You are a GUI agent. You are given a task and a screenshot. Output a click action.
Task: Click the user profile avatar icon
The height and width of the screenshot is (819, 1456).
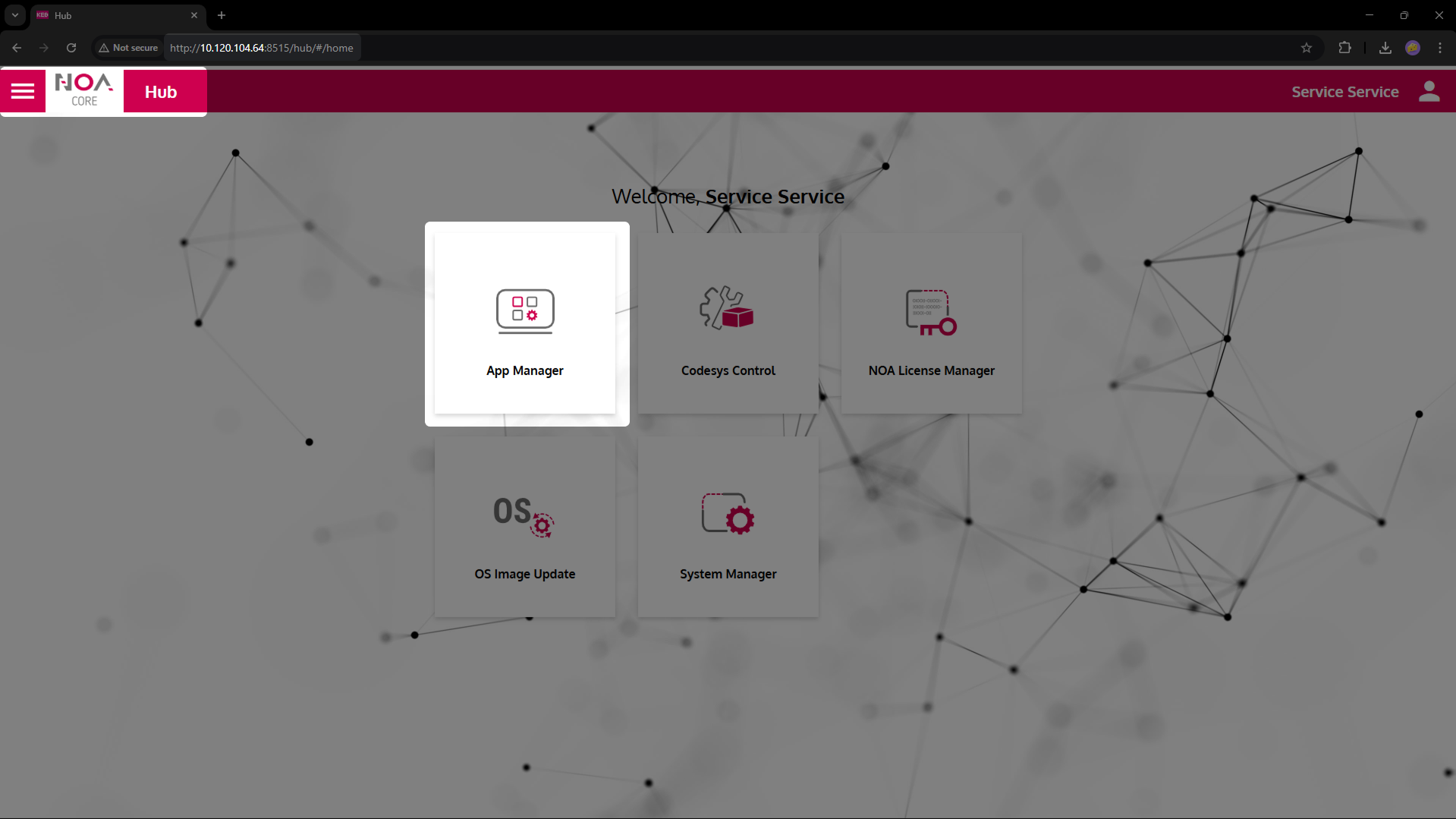[x=1429, y=92]
